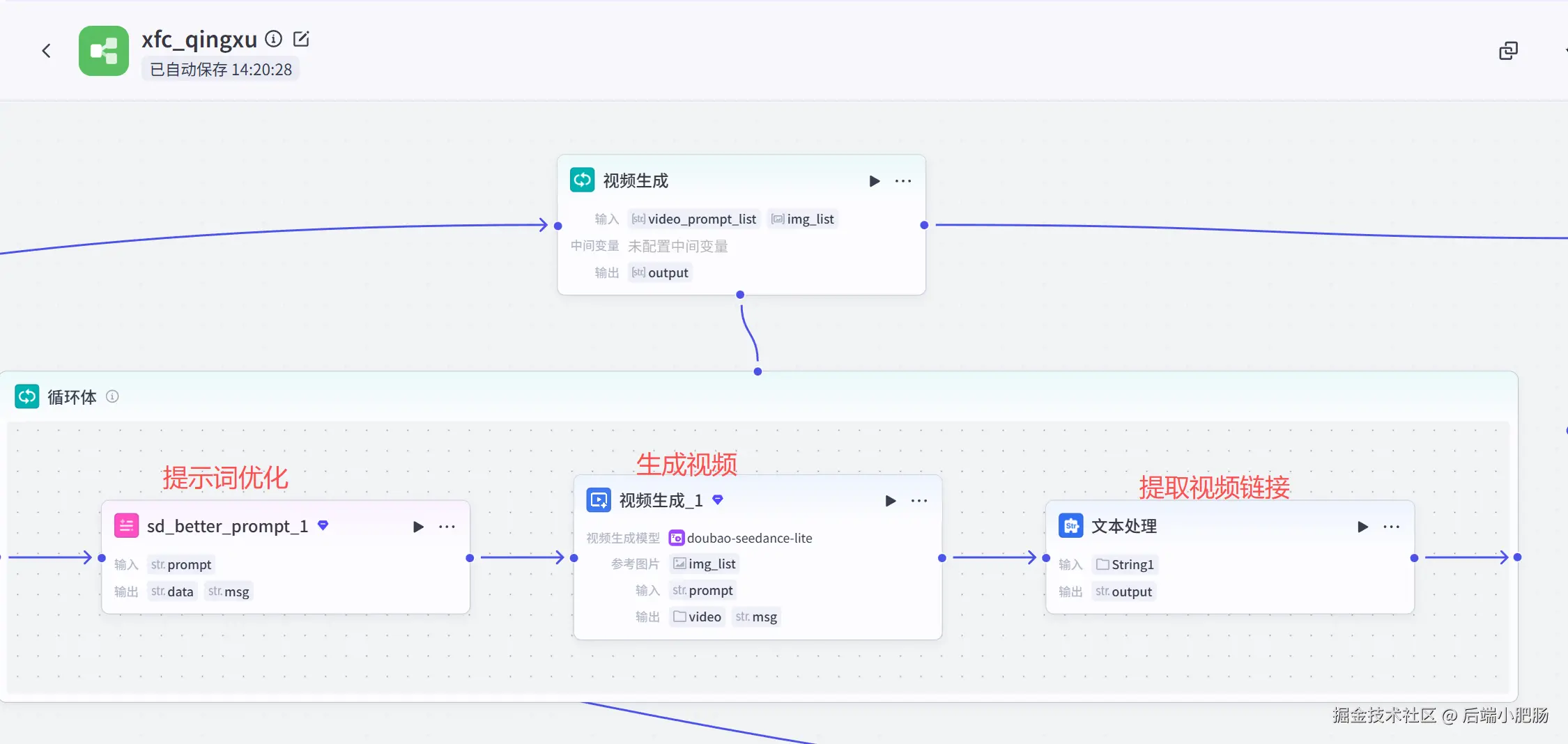This screenshot has width=1568, height=744.
Task: Run the 文本处理 node
Action: coord(1363,527)
